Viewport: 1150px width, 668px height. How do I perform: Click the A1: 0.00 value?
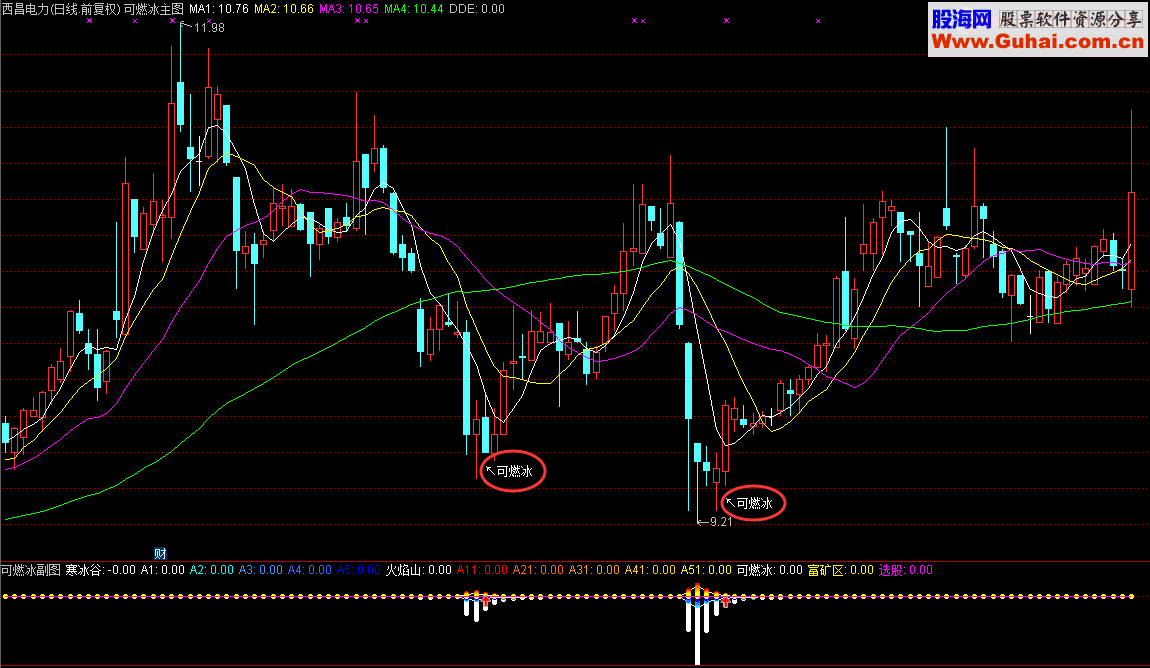coord(163,570)
